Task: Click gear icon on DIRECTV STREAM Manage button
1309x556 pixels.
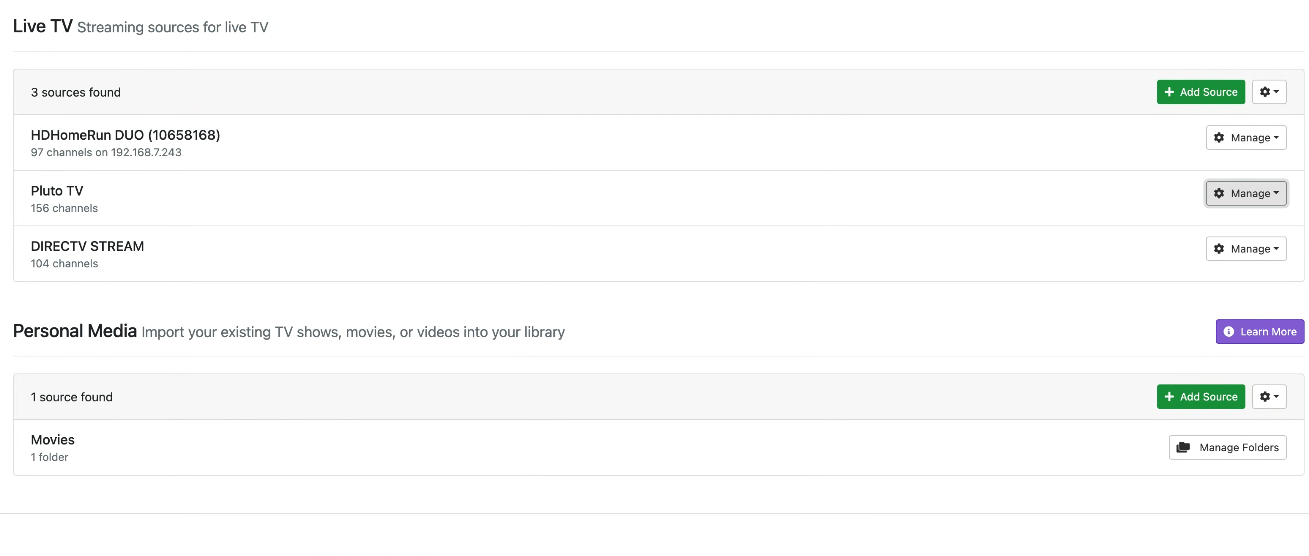Action: (x=1219, y=249)
